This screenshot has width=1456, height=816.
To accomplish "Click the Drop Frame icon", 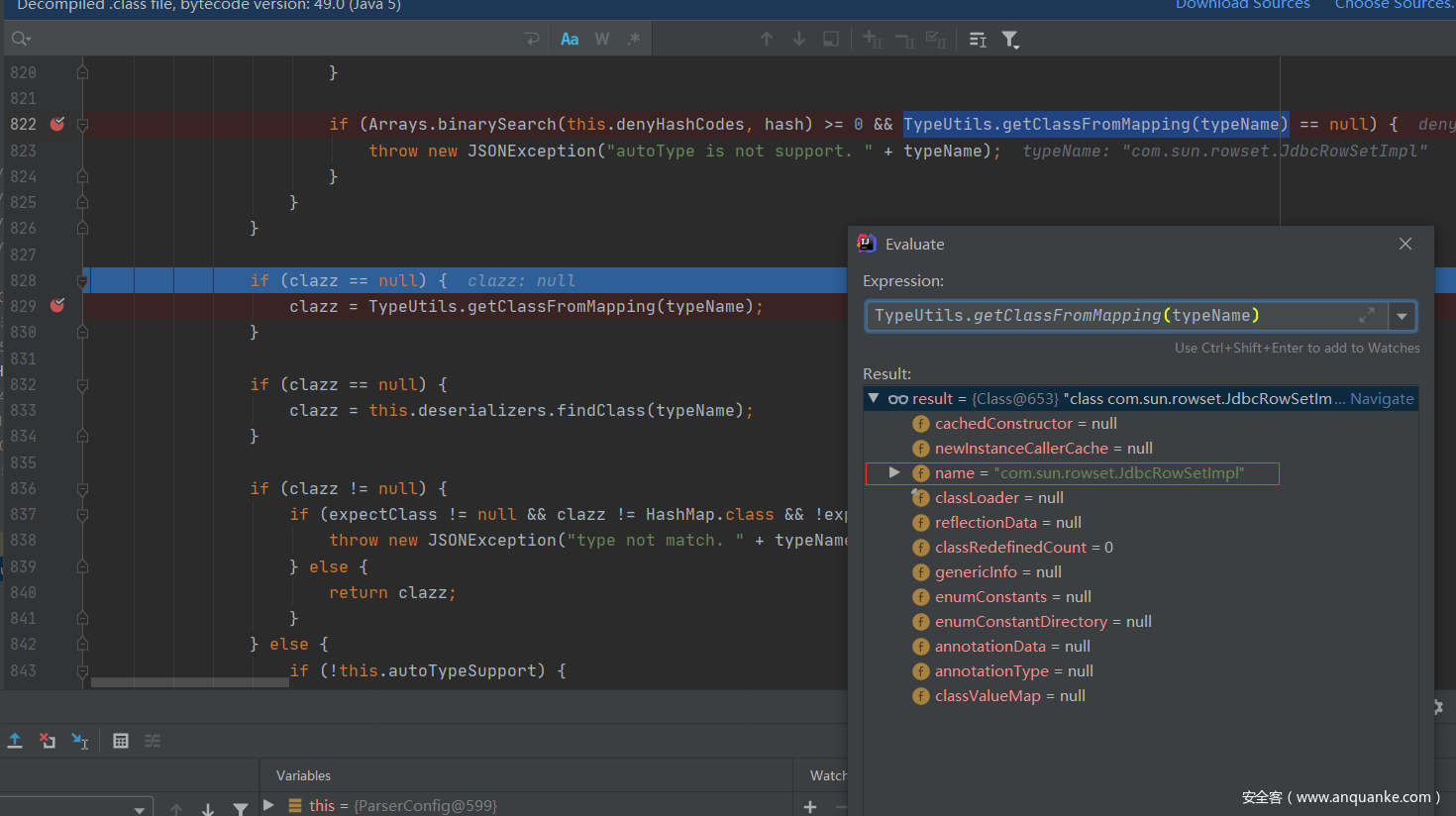I will [48, 741].
